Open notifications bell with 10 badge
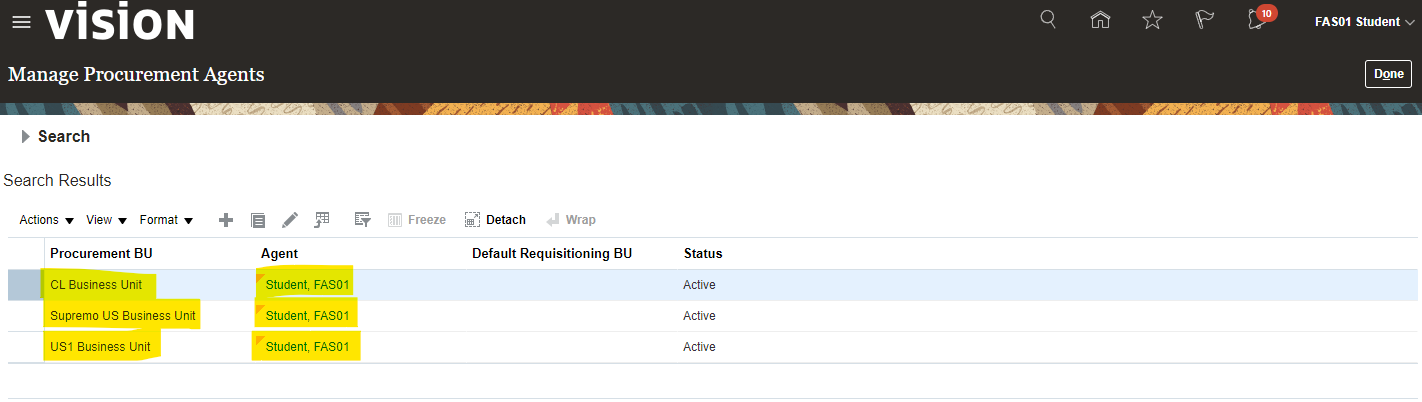 pos(1258,20)
